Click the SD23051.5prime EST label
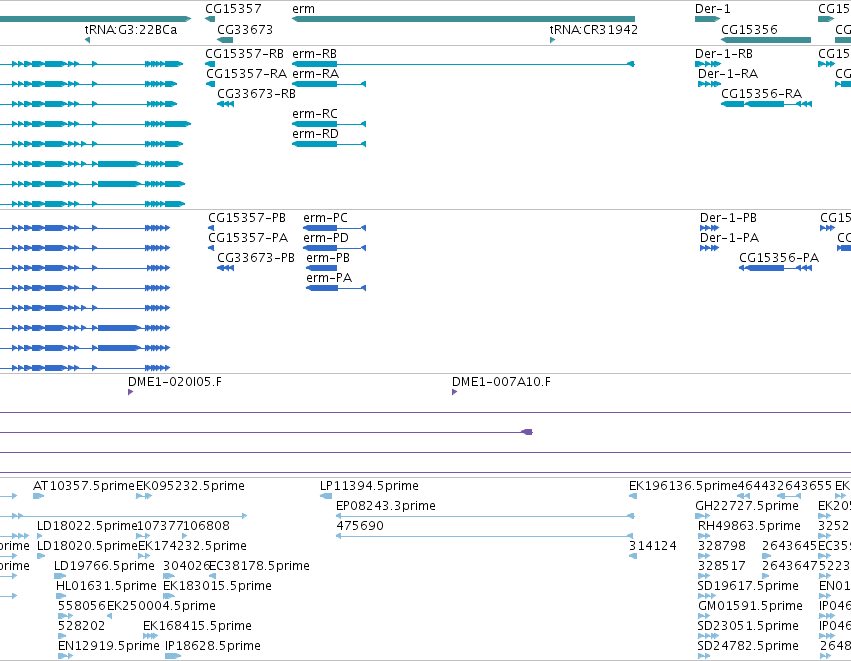This screenshot has height=661, width=851. (748, 626)
